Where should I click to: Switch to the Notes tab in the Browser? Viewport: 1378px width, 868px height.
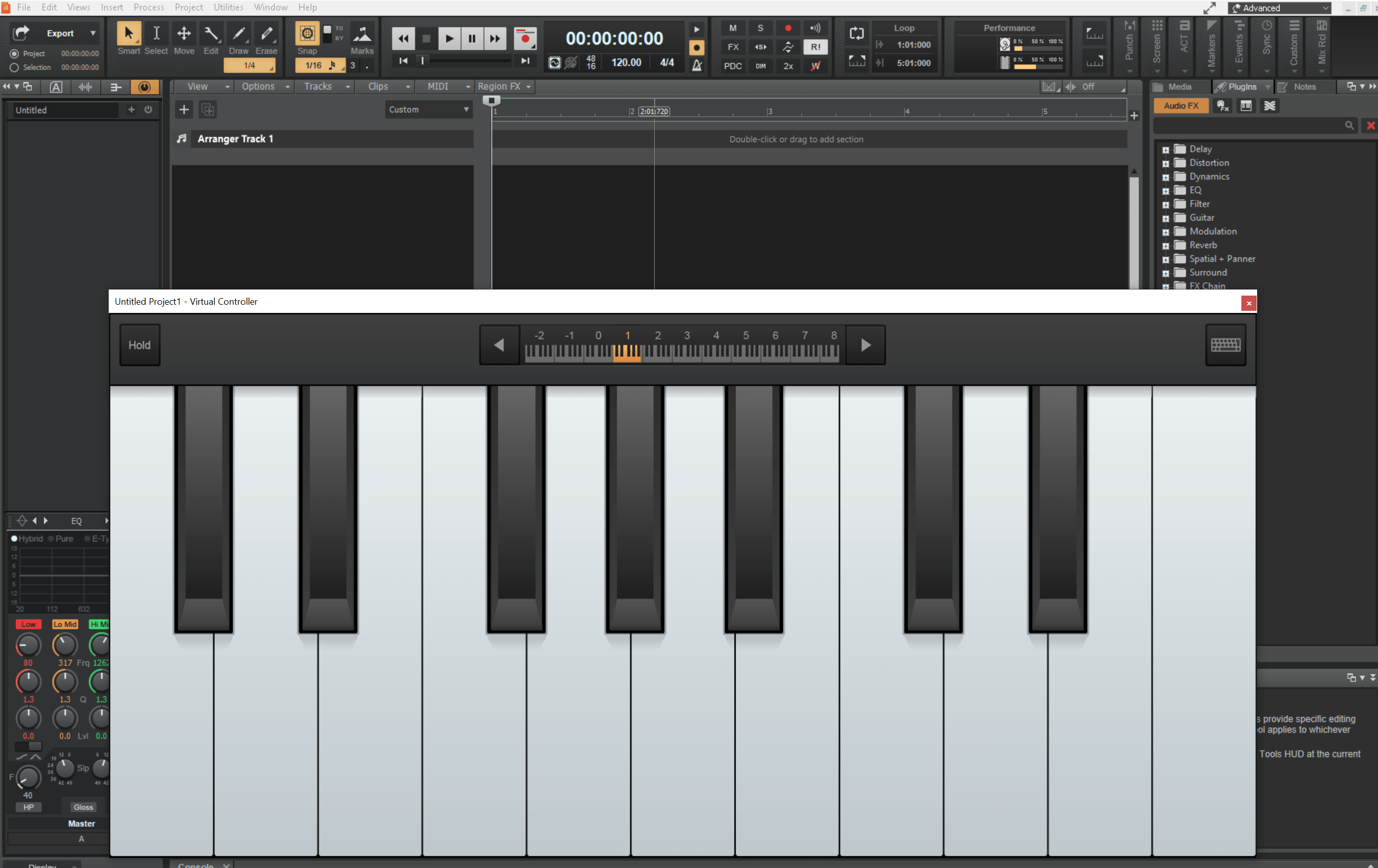pyautogui.click(x=1305, y=86)
